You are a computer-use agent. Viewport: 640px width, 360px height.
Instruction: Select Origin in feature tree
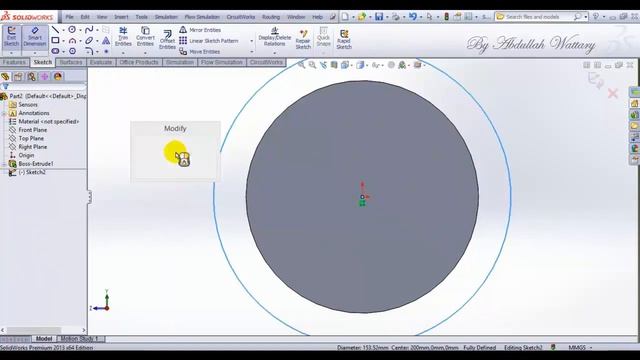26,155
